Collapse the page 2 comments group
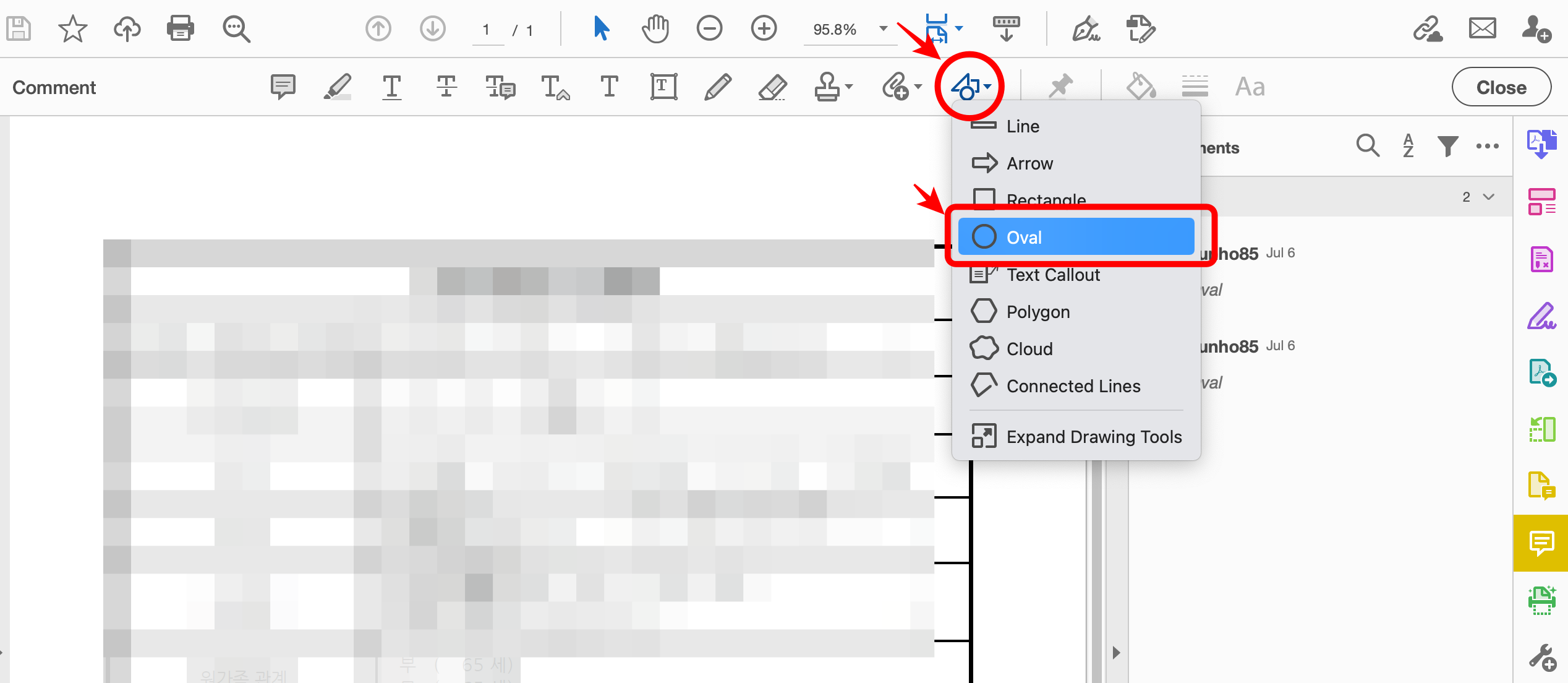1568x683 pixels. pos(1489,197)
